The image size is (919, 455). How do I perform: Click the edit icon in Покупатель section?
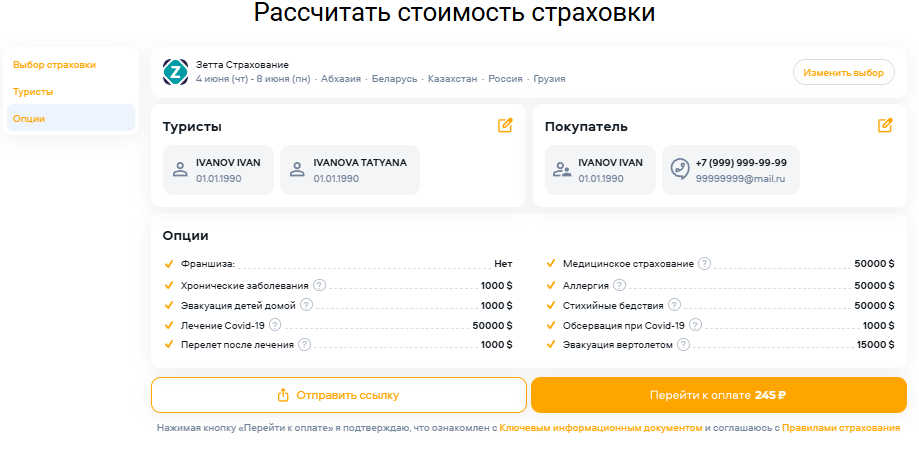coord(885,126)
